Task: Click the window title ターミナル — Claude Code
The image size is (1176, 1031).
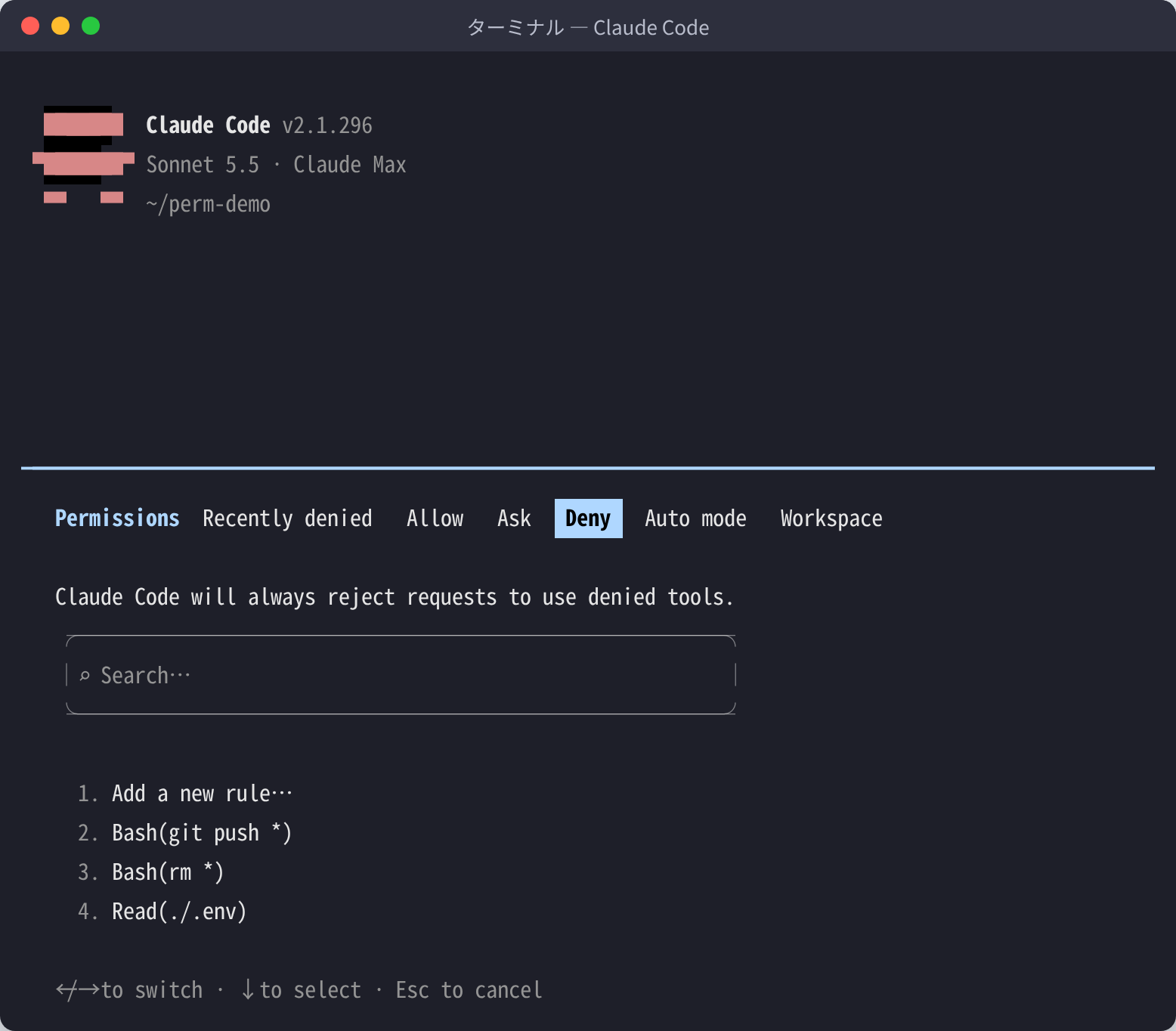Action: point(588,27)
